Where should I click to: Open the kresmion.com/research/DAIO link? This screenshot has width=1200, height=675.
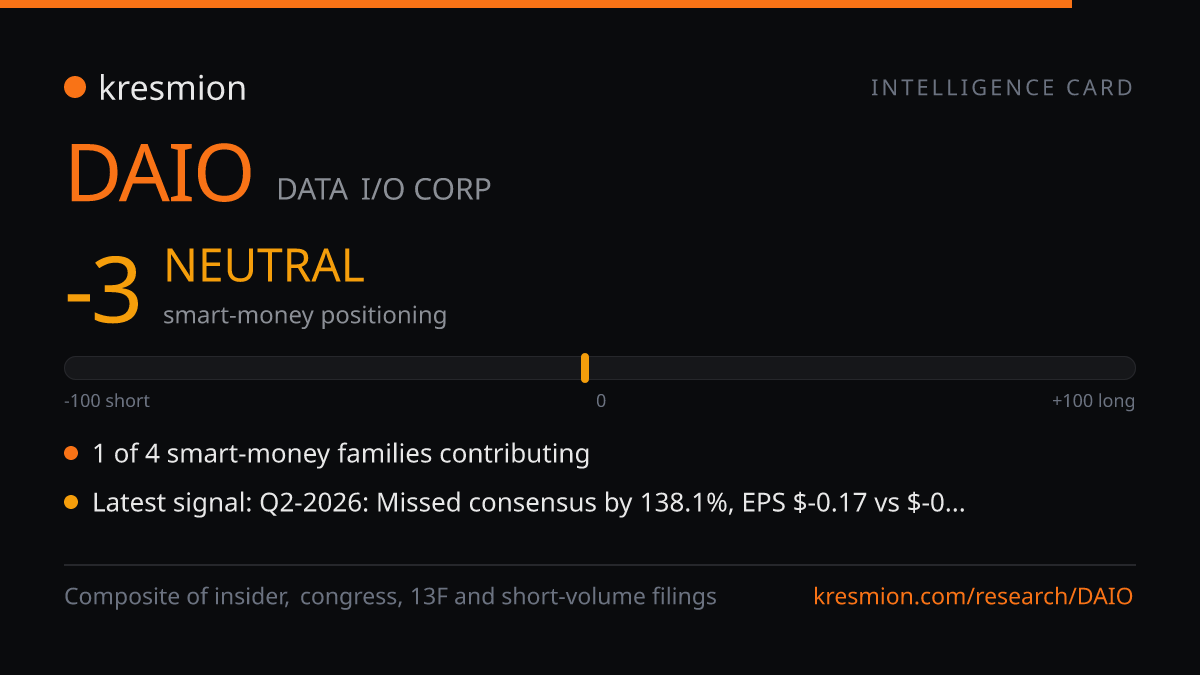click(974, 597)
